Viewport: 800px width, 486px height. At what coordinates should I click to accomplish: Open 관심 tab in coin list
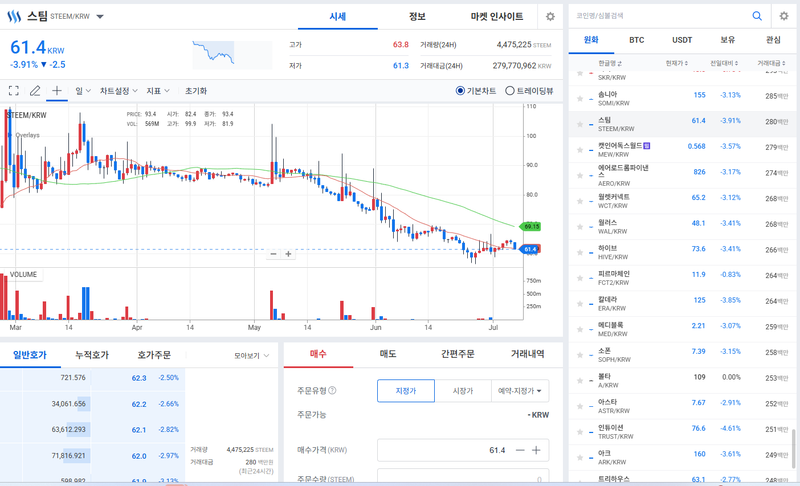(773, 40)
